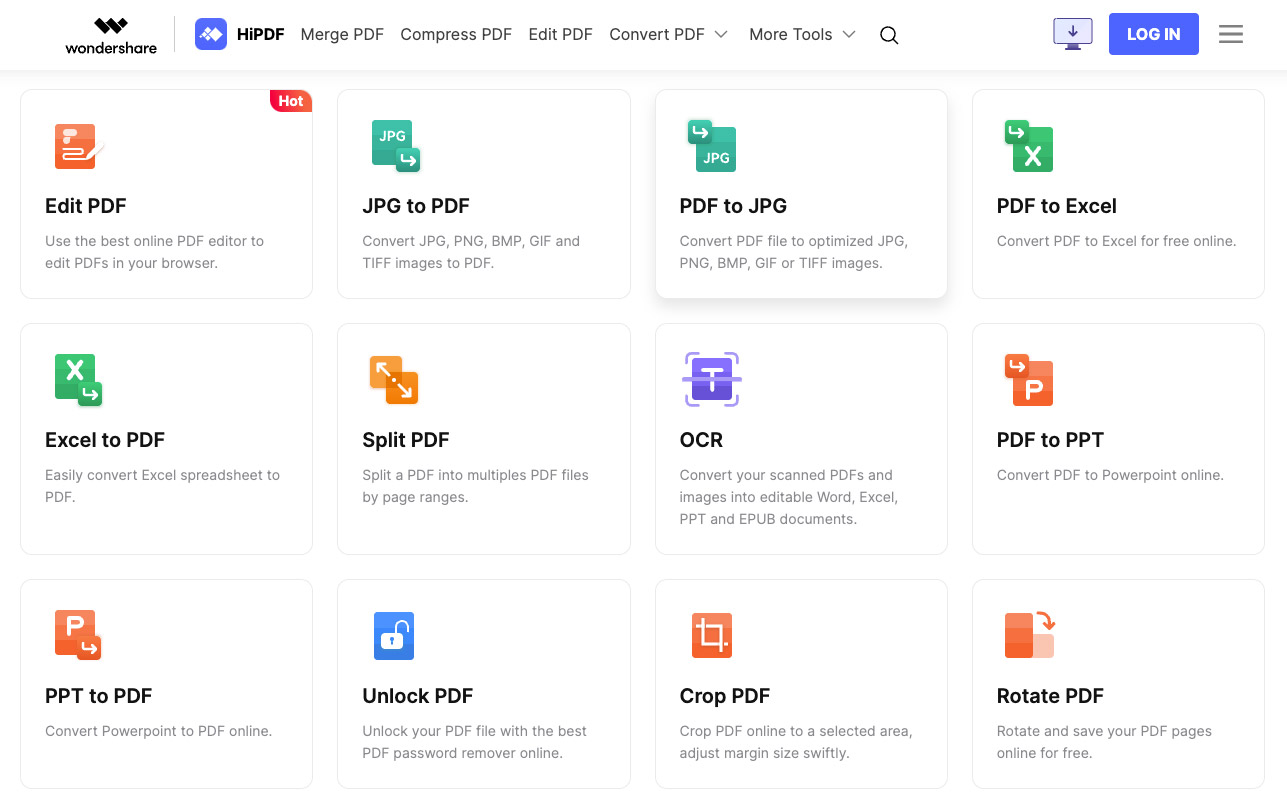Image resolution: width=1287 pixels, height=804 pixels.
Task: Open the Edit PDF tool icon
Action: tap(78, 146)
